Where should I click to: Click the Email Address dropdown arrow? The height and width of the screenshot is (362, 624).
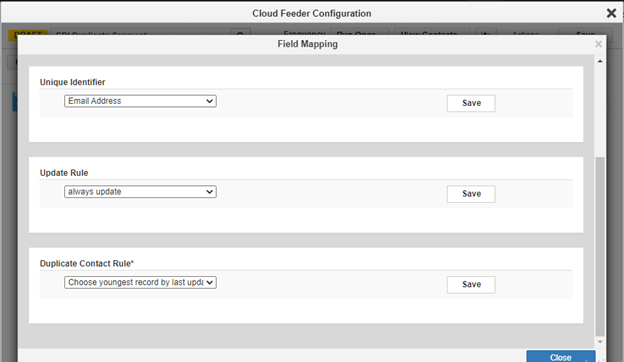pyautogui.click(x=209, y=101)
